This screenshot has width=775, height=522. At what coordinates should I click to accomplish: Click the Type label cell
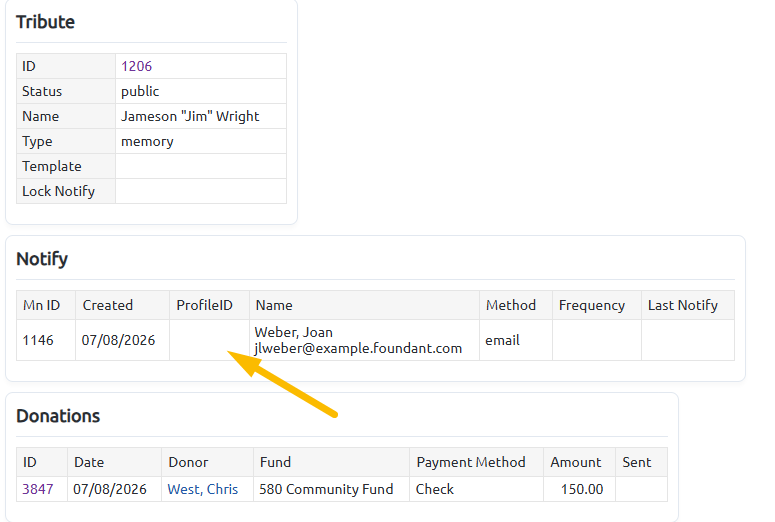pos(66,141)
